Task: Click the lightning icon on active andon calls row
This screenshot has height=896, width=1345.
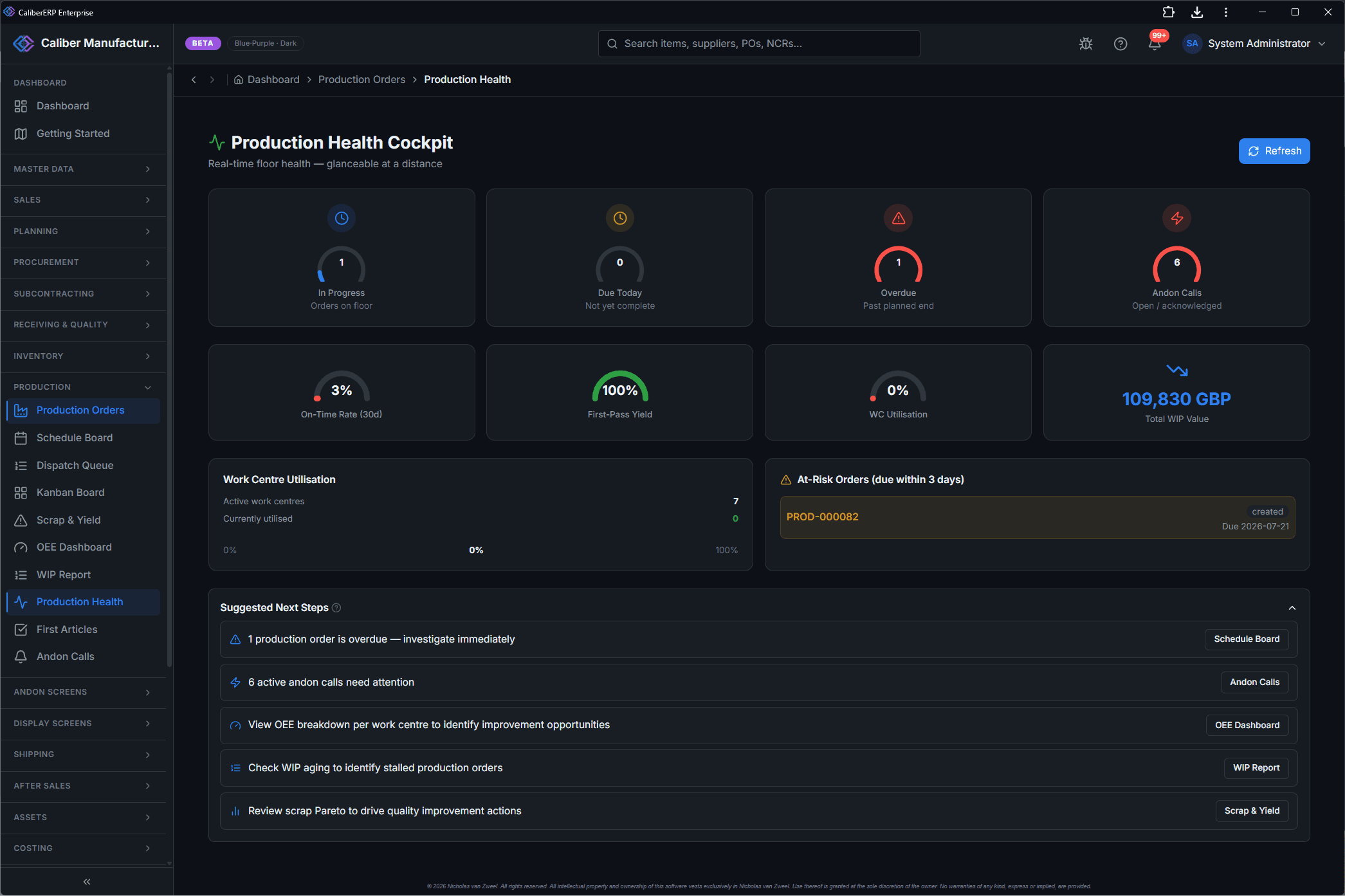Action: [235, 682]
